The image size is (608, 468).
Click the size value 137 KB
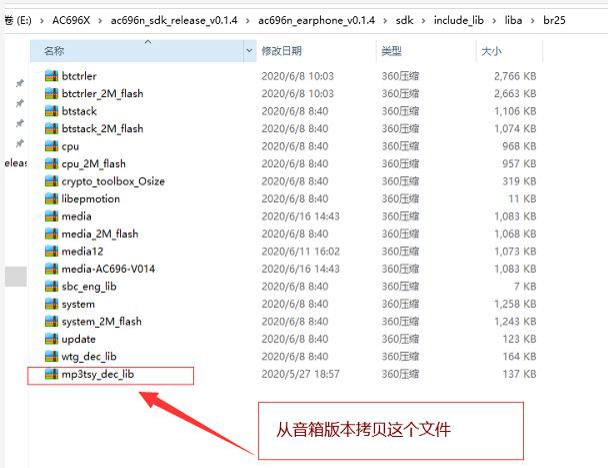pyautogui.click(x=519, y=374)
